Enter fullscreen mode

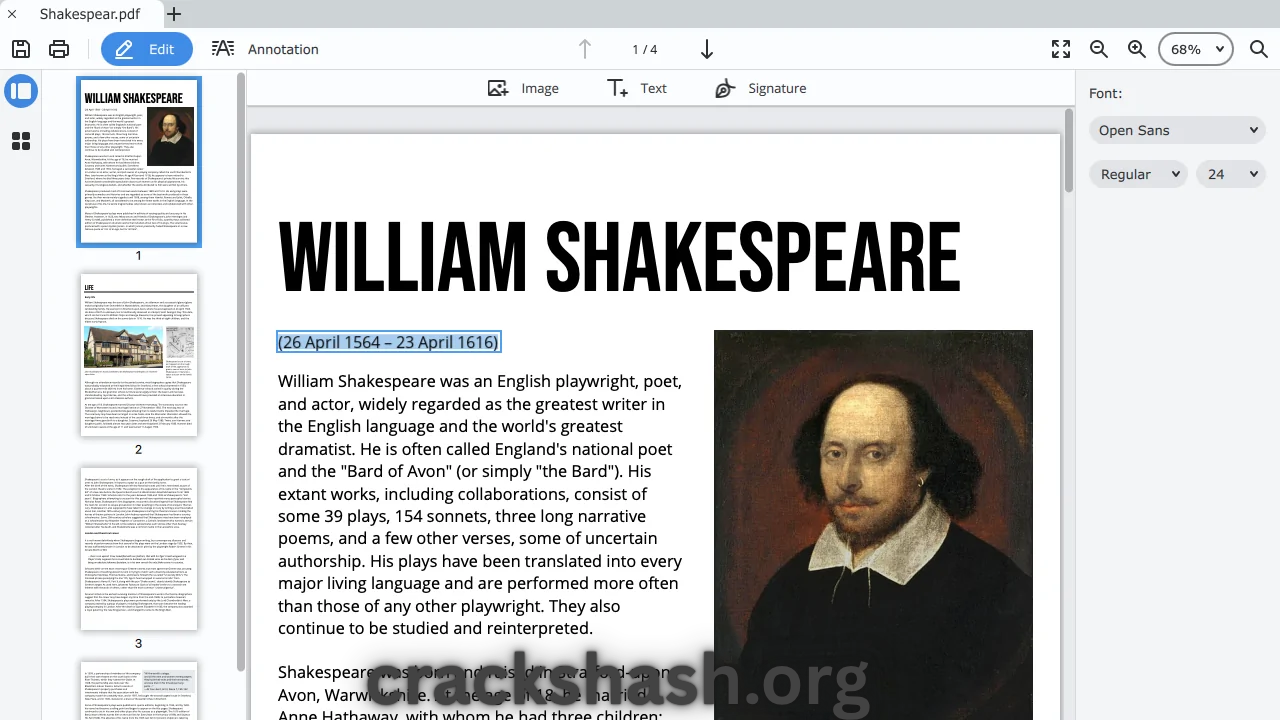pos(1061,49)
